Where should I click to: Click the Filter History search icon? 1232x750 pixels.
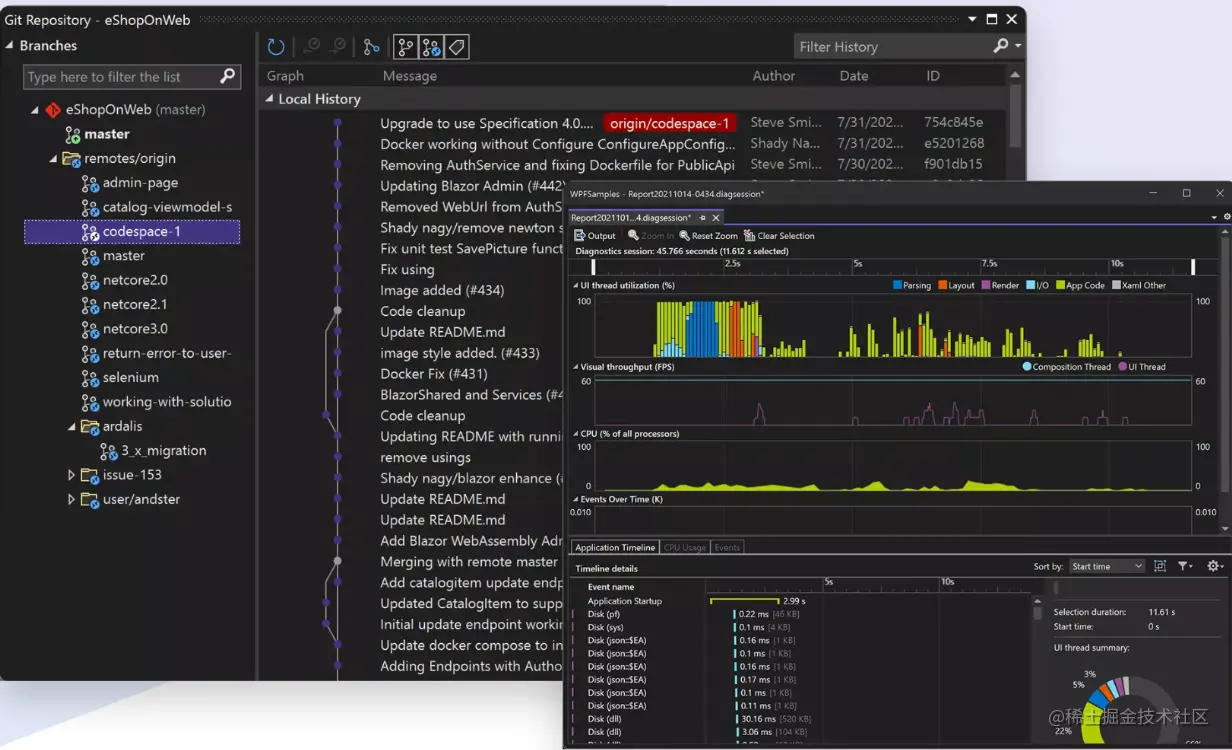[x=1001, y=46]
